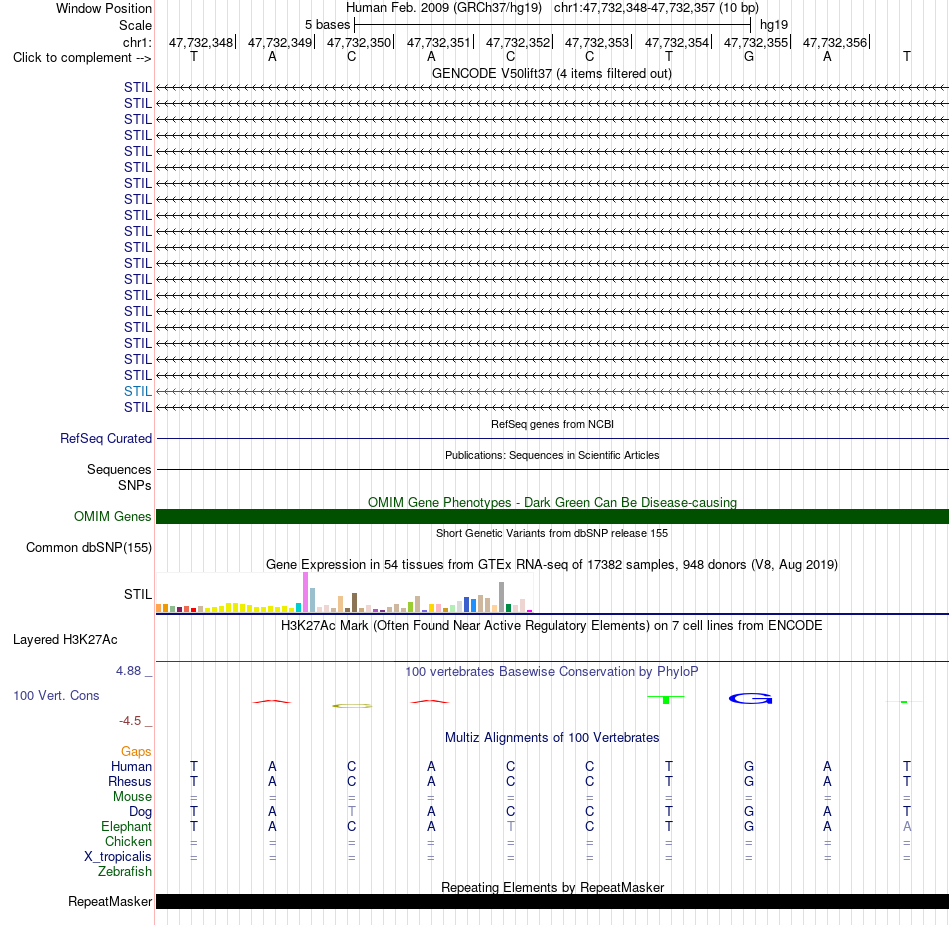The width and height of the screenshot is (950, 925).
Task: Click the yellow C PhyloP logo
Action: click(x=352, y=706)
